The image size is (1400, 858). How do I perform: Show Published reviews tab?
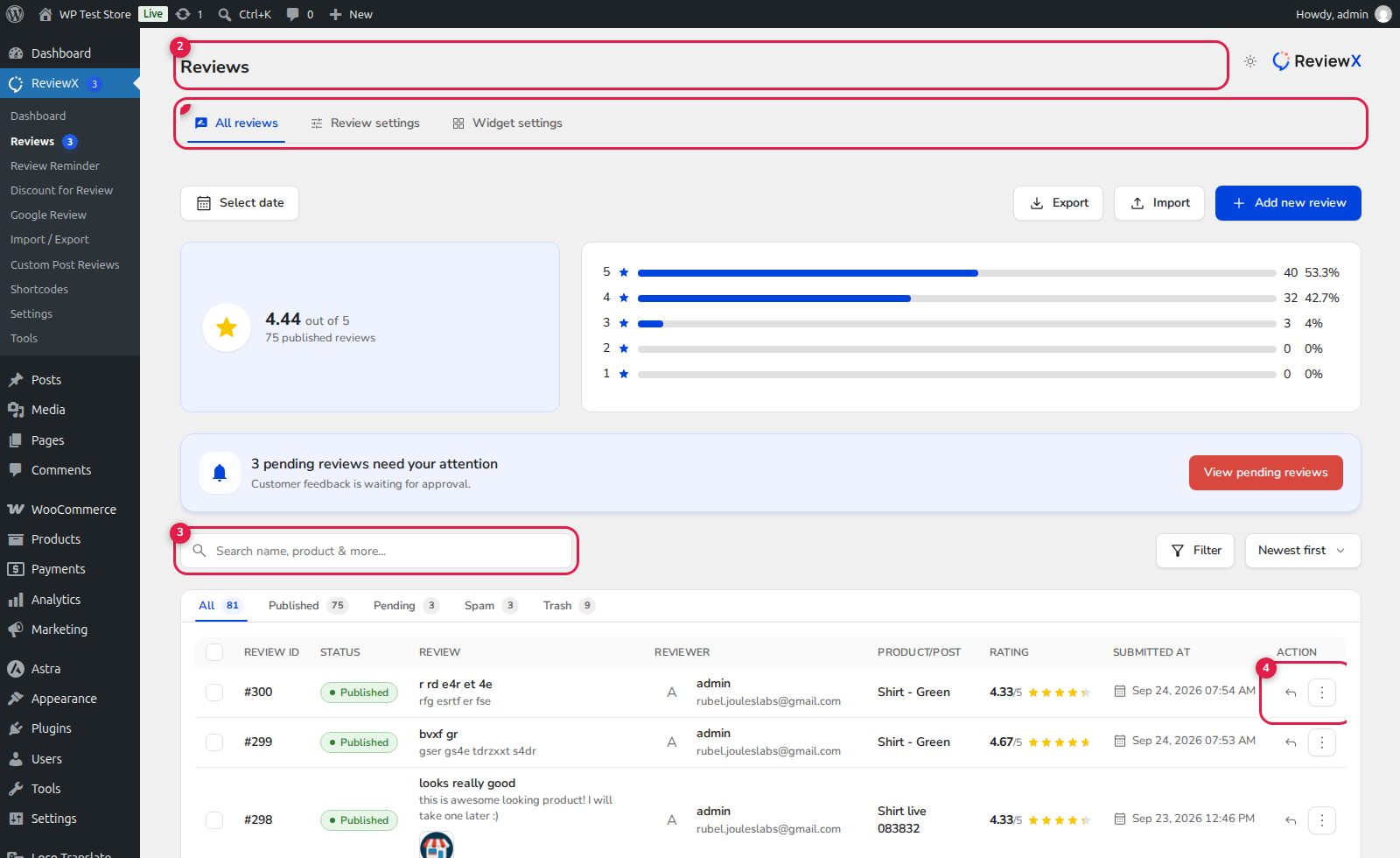[x=308, y=606]
